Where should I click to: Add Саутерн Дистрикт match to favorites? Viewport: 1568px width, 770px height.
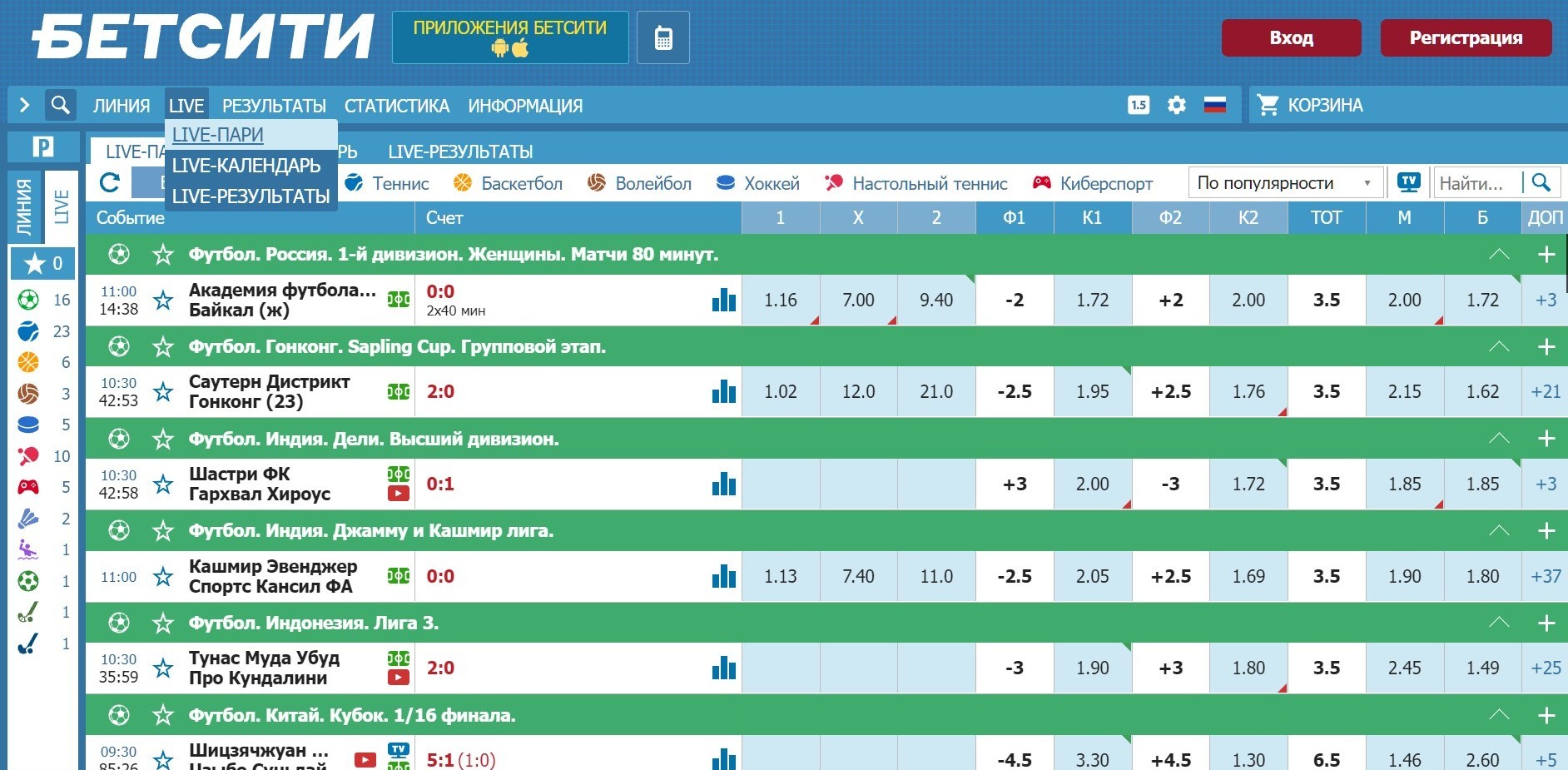pos(163,391)
